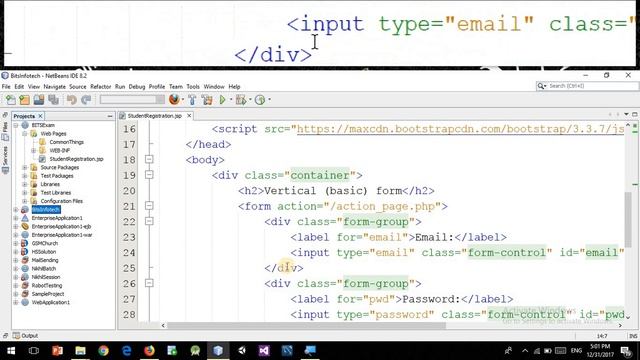Close the Projects panel tab
Viewport: 640px width, 360px height.
tap(40, 116)
